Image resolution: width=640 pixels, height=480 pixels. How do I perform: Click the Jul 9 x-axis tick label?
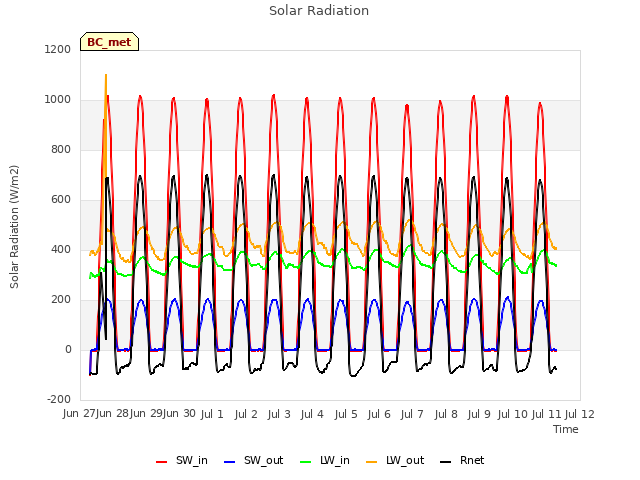pos(479,414)
